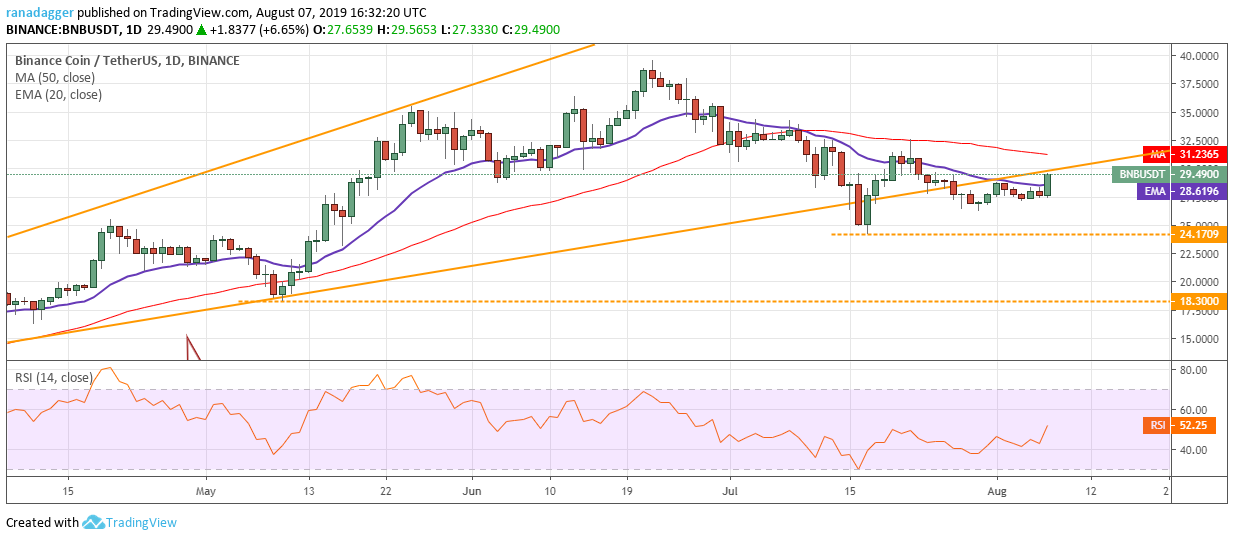
Task: Select the MA (50, close) legend
Action: point(56,77)
